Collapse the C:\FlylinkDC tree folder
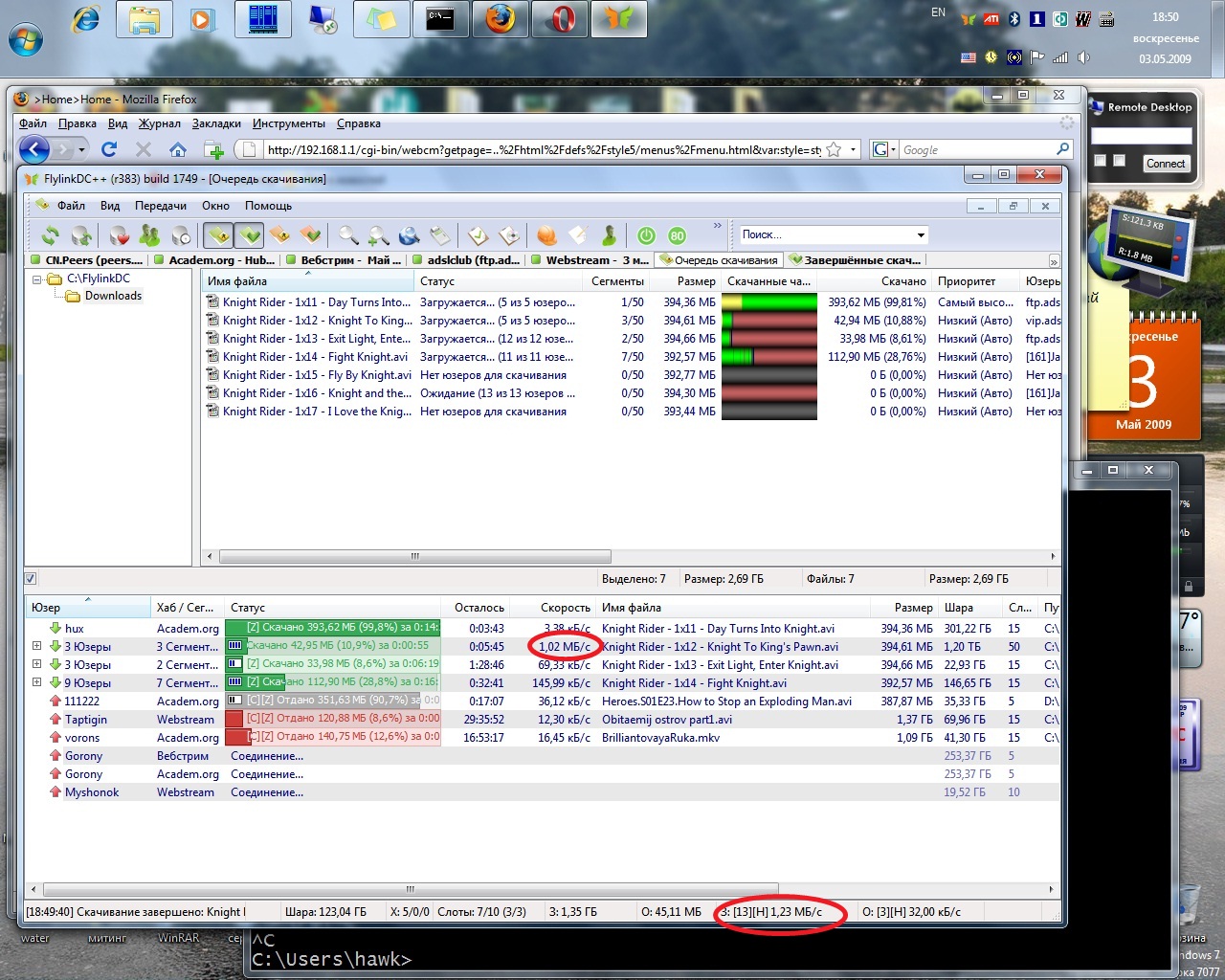The width and height of the screenshot is (1225, 980). click(x=37, y=279)
